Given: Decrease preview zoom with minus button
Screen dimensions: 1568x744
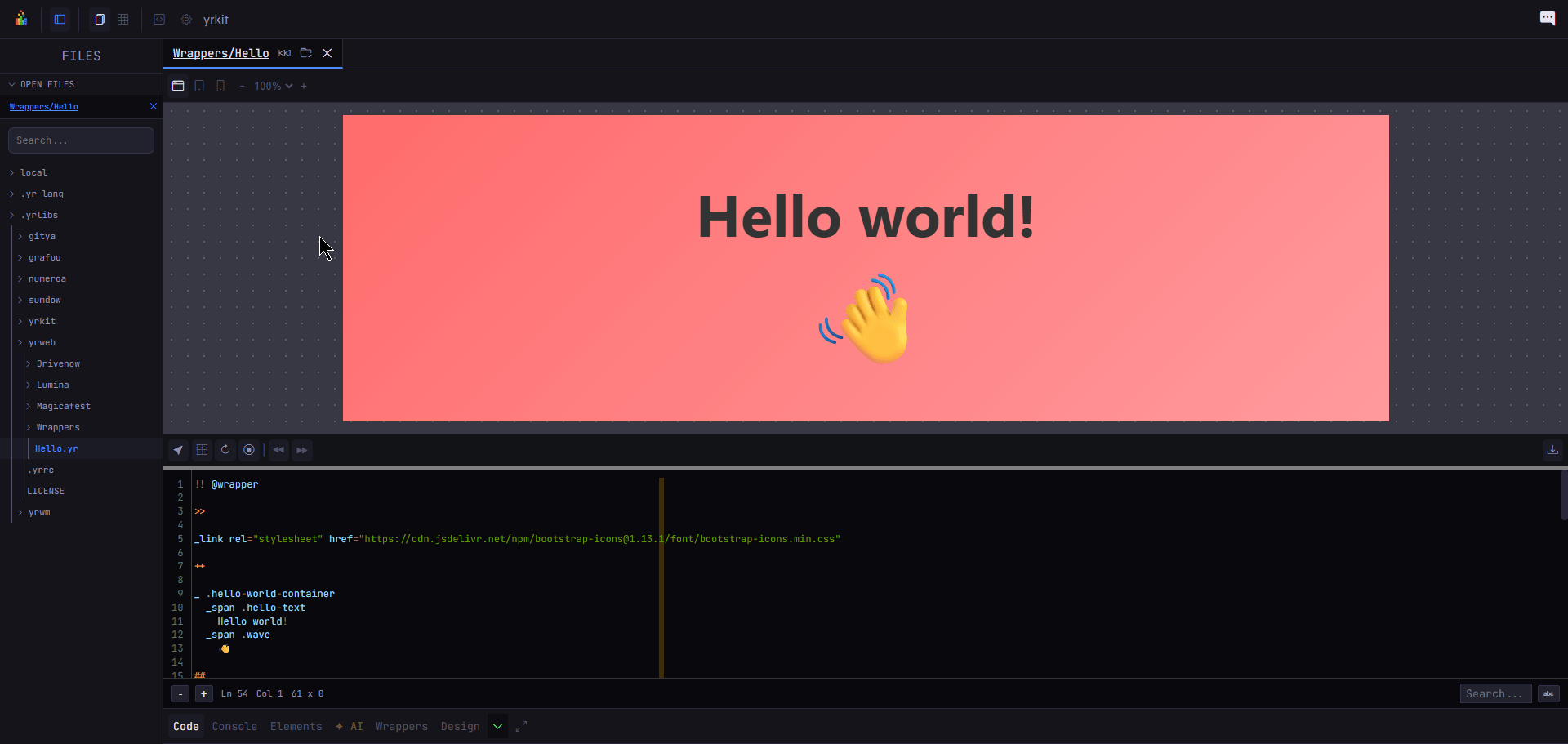Looking at the screenshot, I should click(x=242, y=86).
